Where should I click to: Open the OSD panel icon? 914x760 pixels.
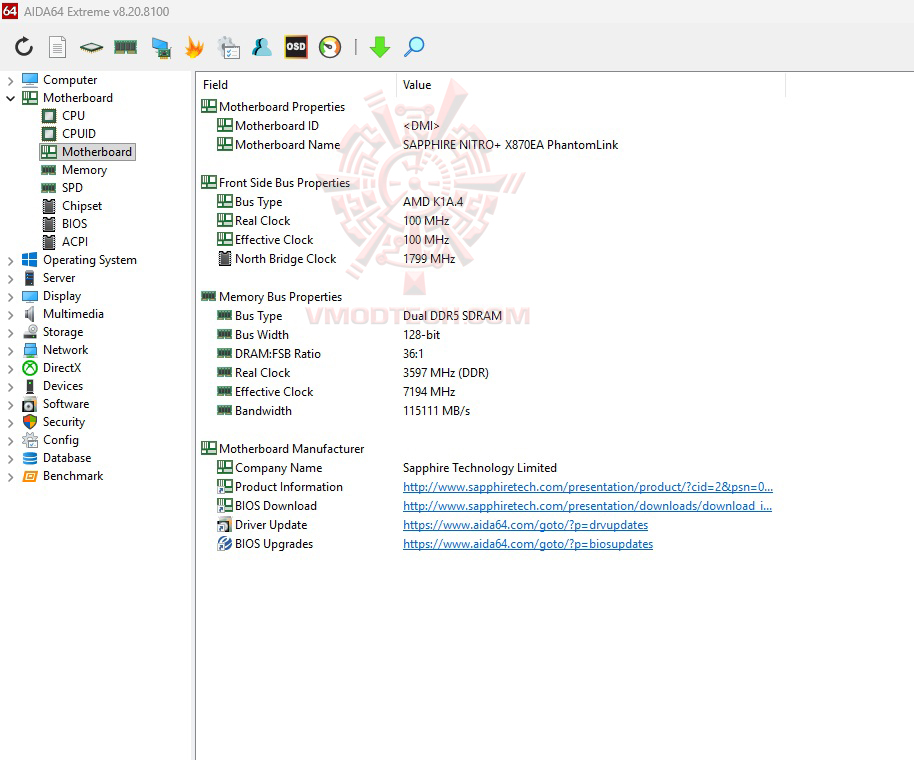[296, 47]
